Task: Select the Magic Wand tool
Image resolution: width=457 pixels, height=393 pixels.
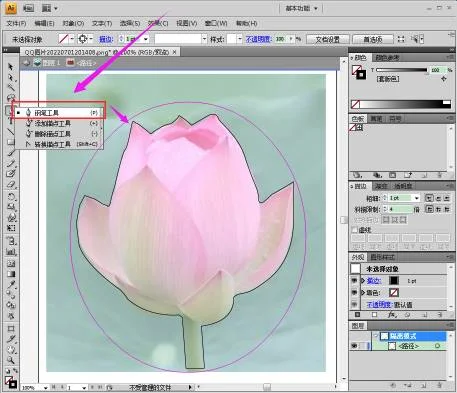Action: (x=11, y=88)
